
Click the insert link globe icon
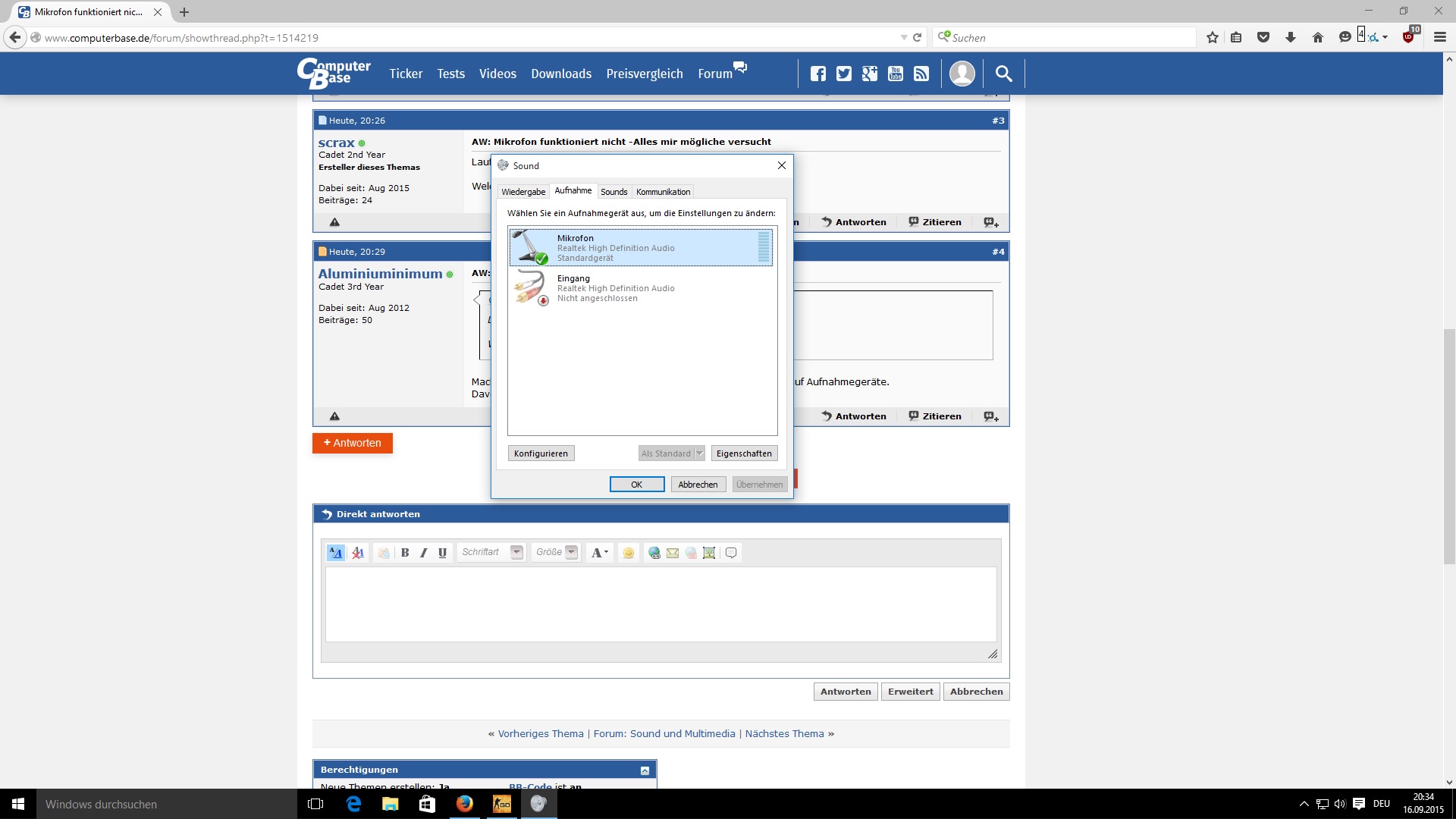[x=654, y=553]
